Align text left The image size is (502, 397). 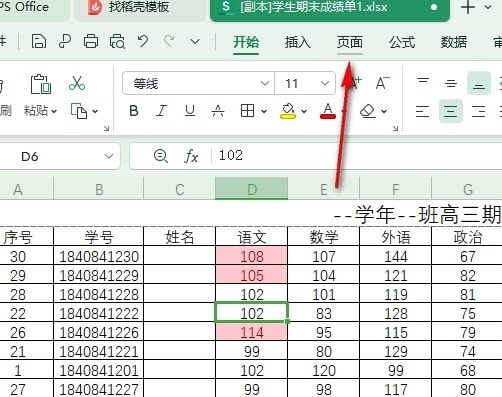[x=423, y=111]
